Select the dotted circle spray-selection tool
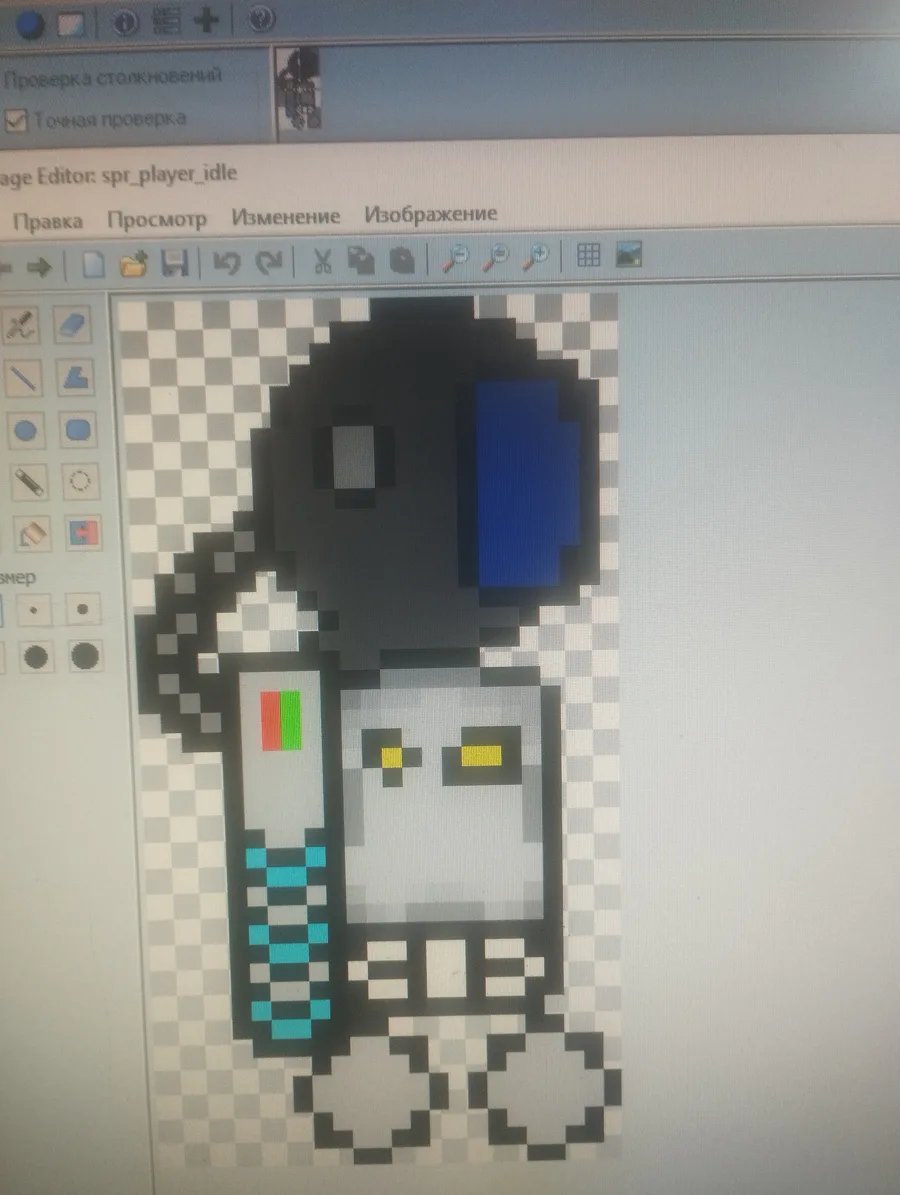The height and width of the screenshot is (1195, 900). pos(80,482)
